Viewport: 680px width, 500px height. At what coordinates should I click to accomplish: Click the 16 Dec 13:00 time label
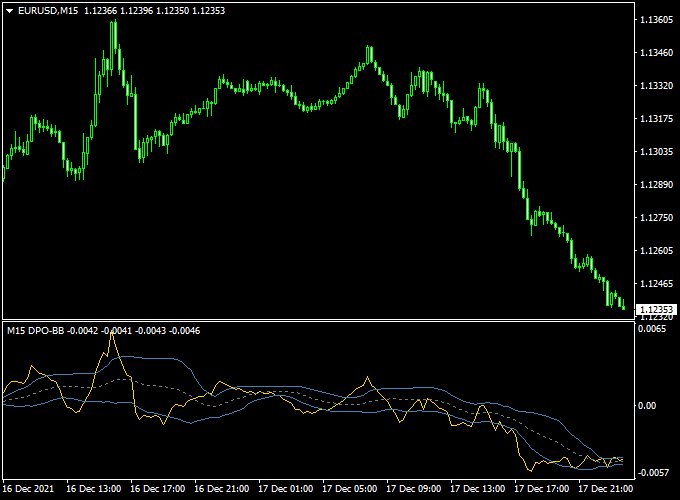coord(94,489)
